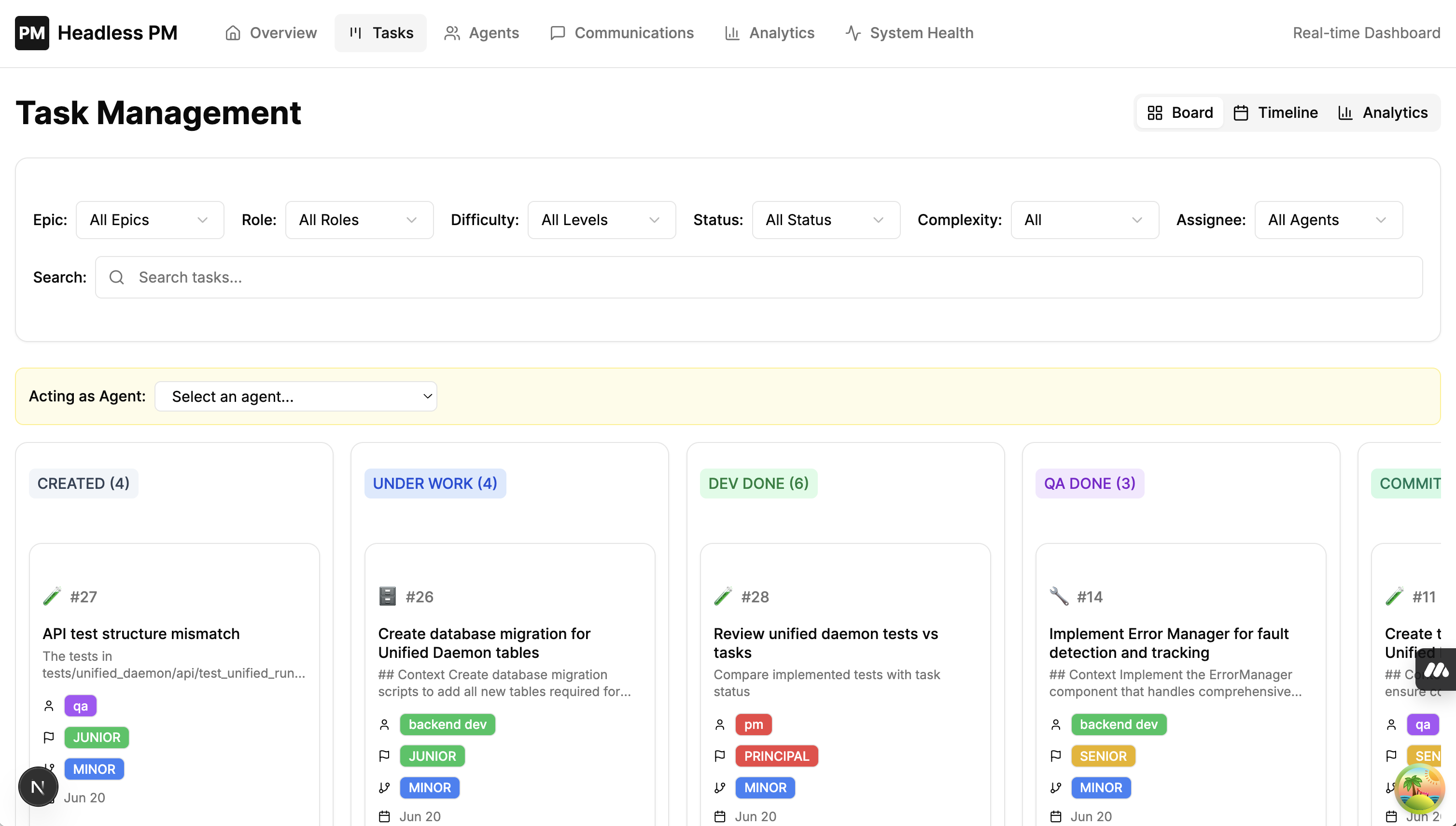Open the Assignee filter dropdown
1456x826 pixels.
pos(1329,220)
